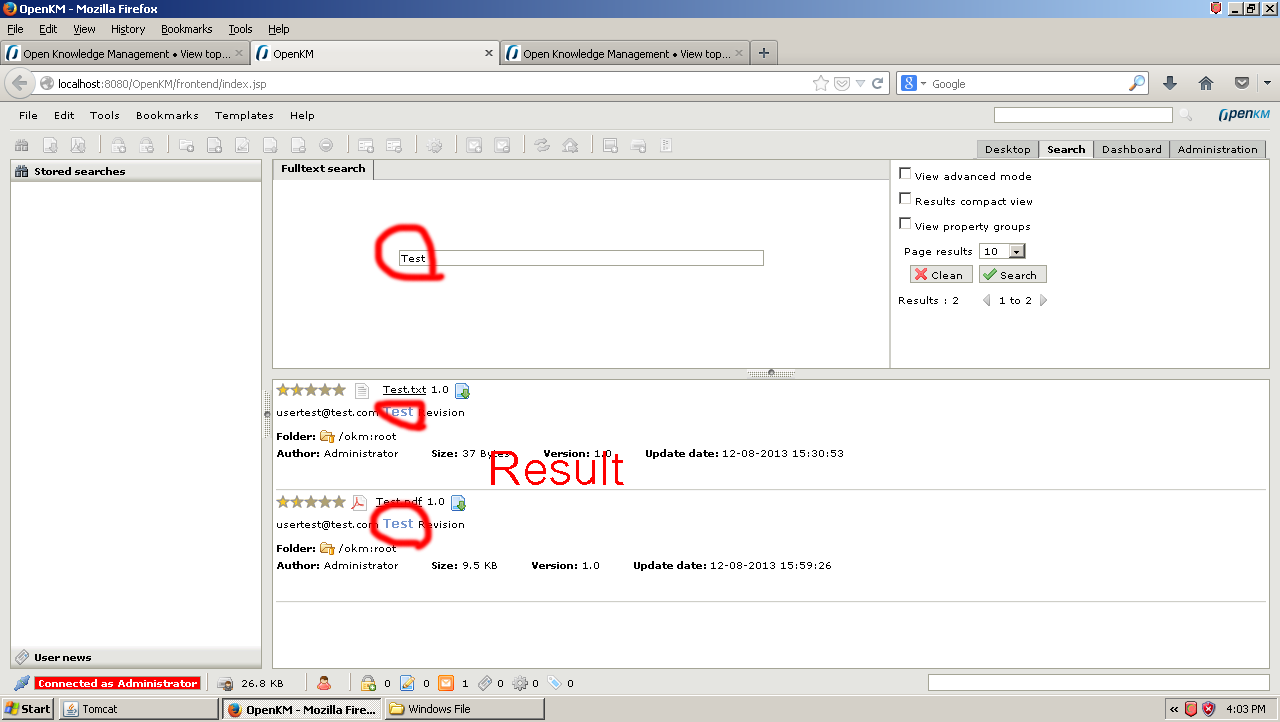Click the user avatar icon in status bar
This screenshot has height=722, width=1280.
tap(324, 684)
